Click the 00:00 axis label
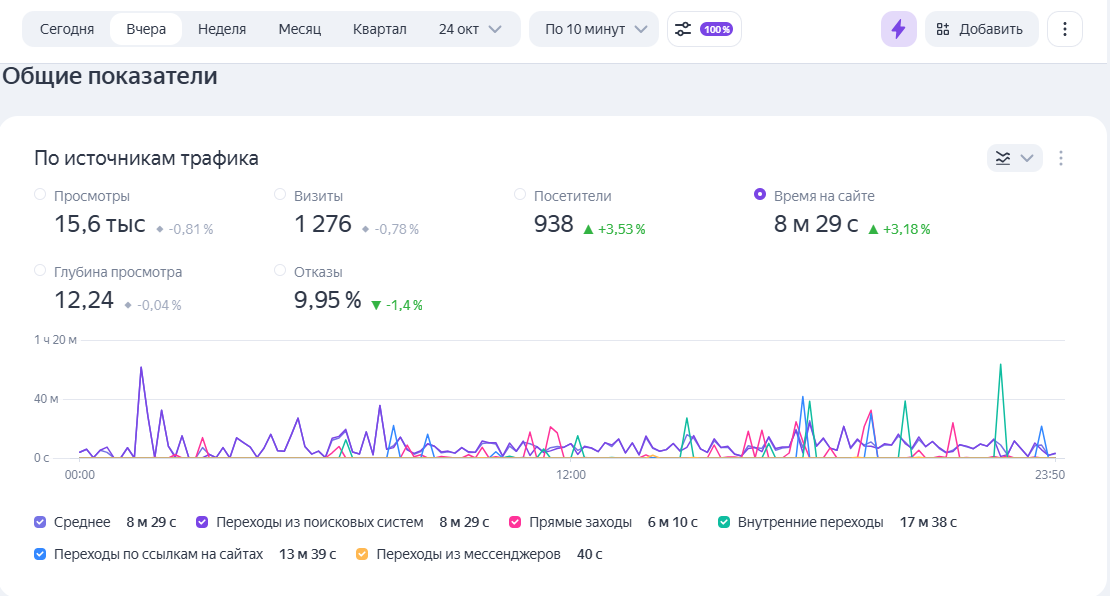 79,475
